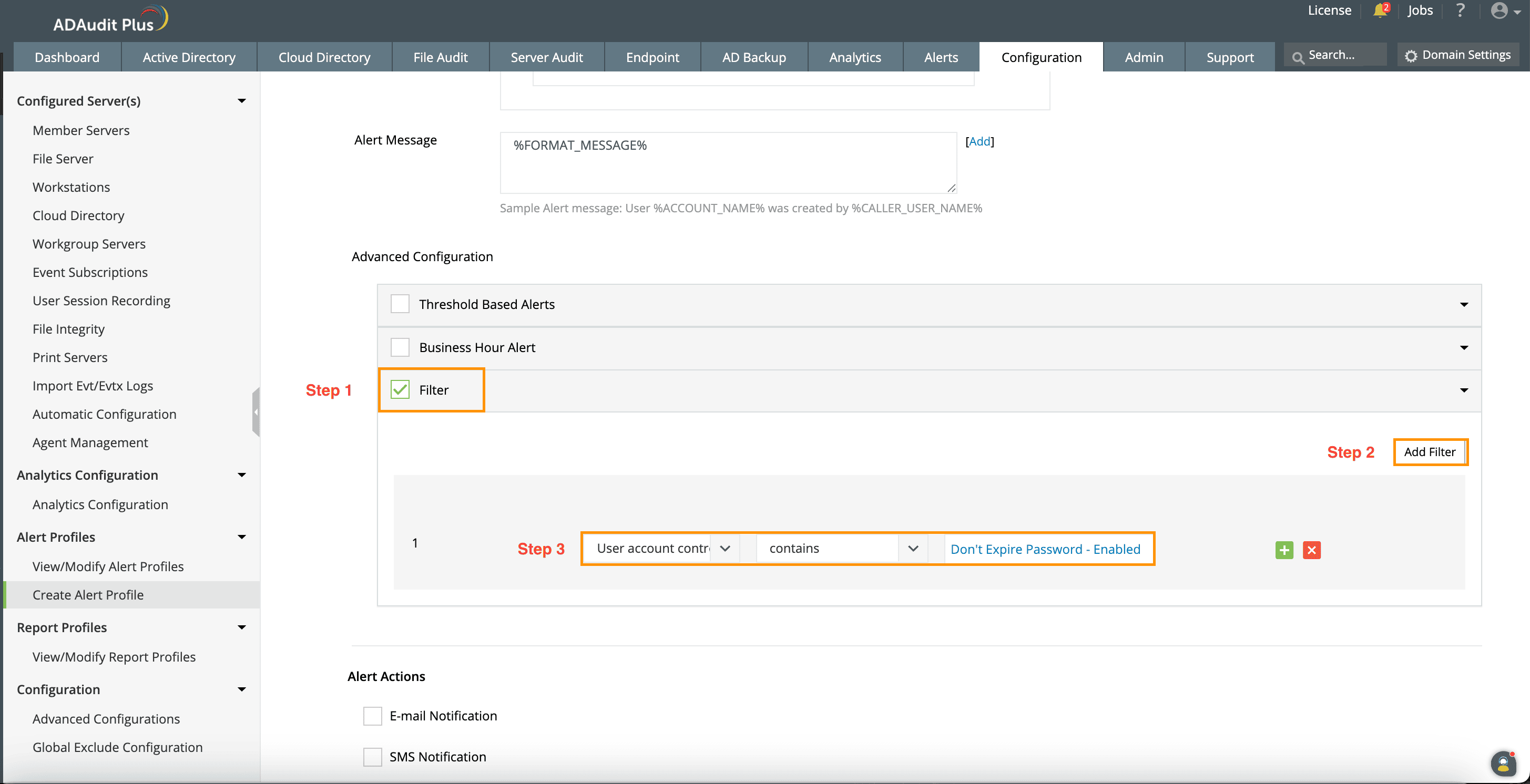Click inside the Alert Message text area
Viewport: 1530px width, 784px height.
[728, 162]
